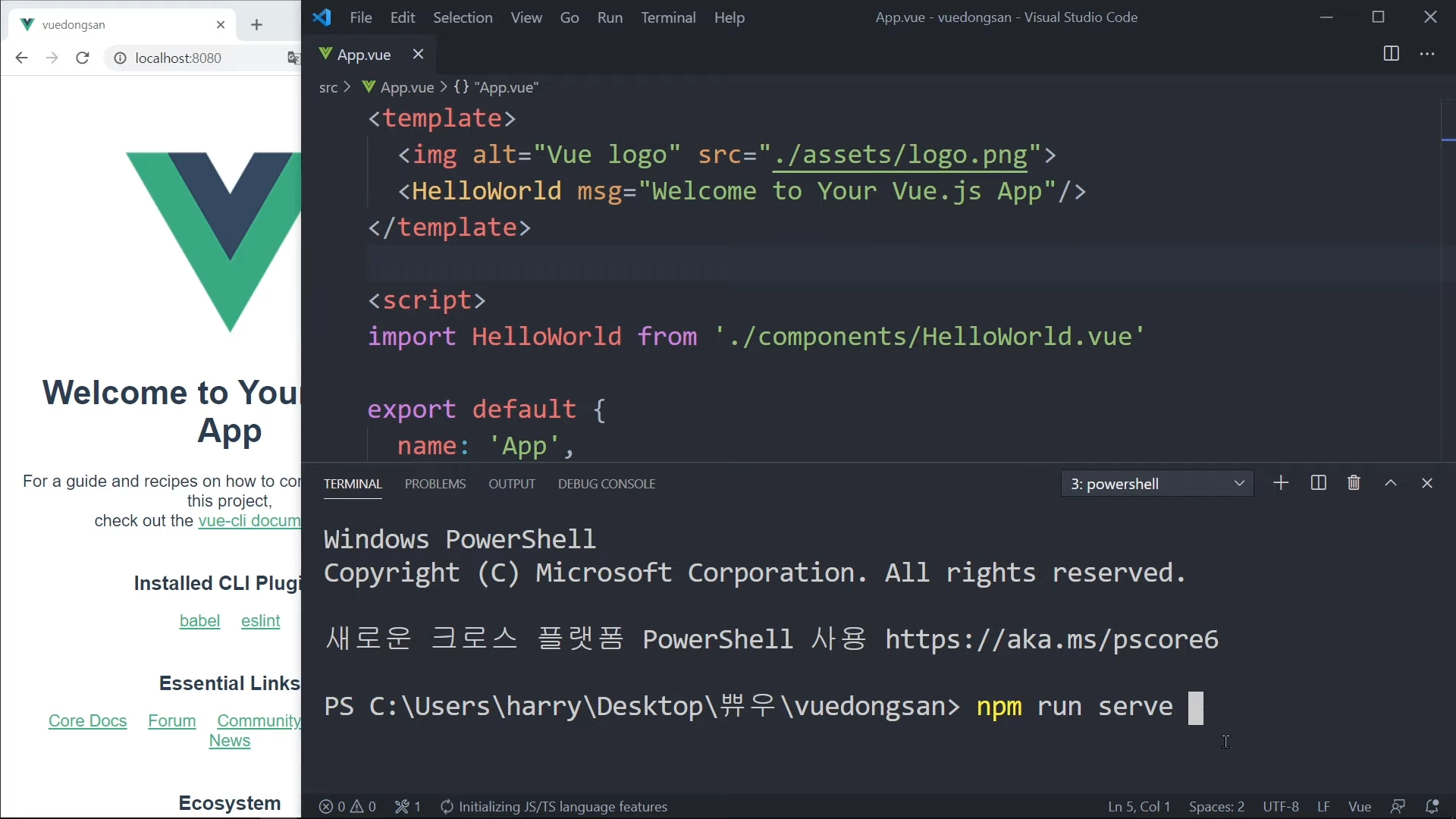1456x819 pixels.
Task: Switch to the PROBLEMS panel tab
Action: click(x=435, y=484)
